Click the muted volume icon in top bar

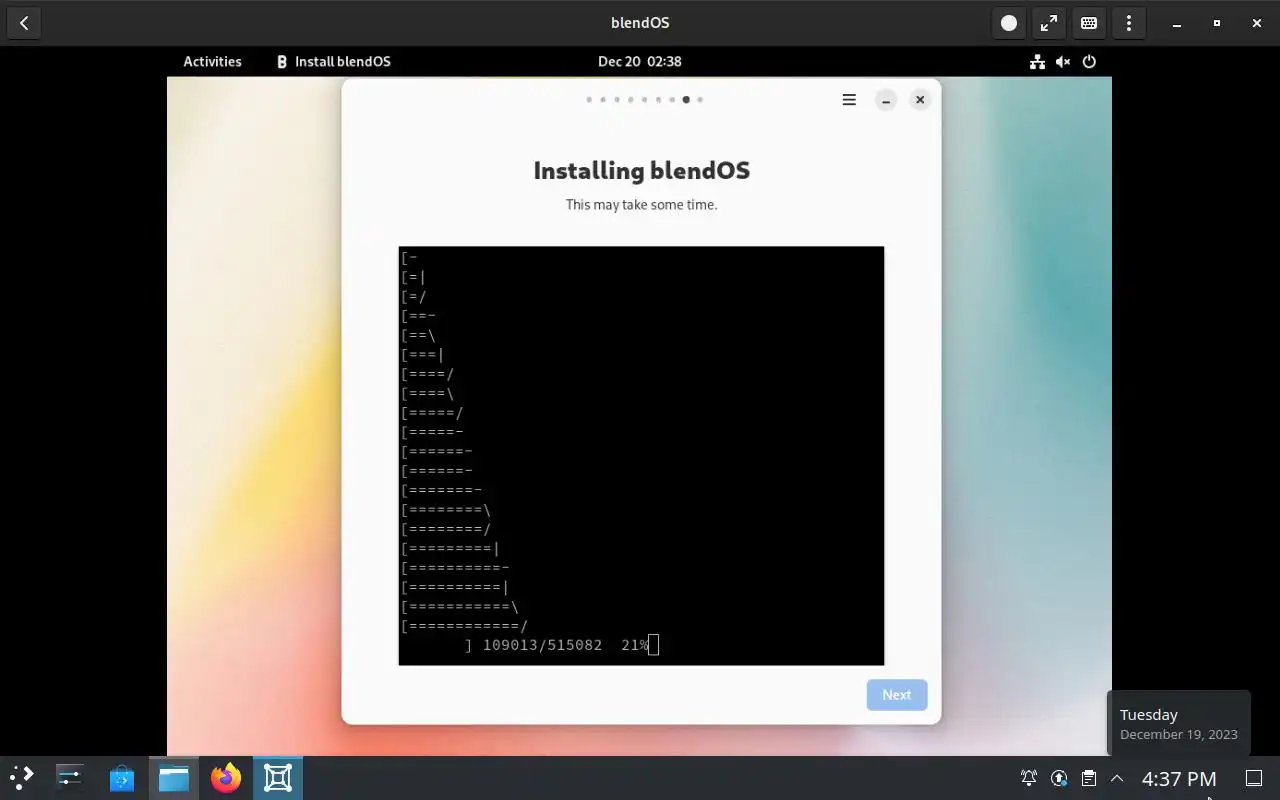[x=1063, y=61]
